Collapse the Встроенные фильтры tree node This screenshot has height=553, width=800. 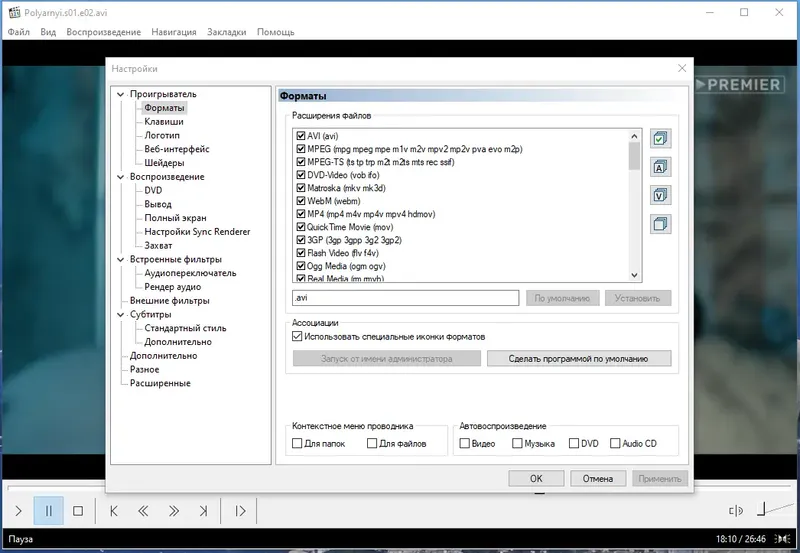click(120, 260)
